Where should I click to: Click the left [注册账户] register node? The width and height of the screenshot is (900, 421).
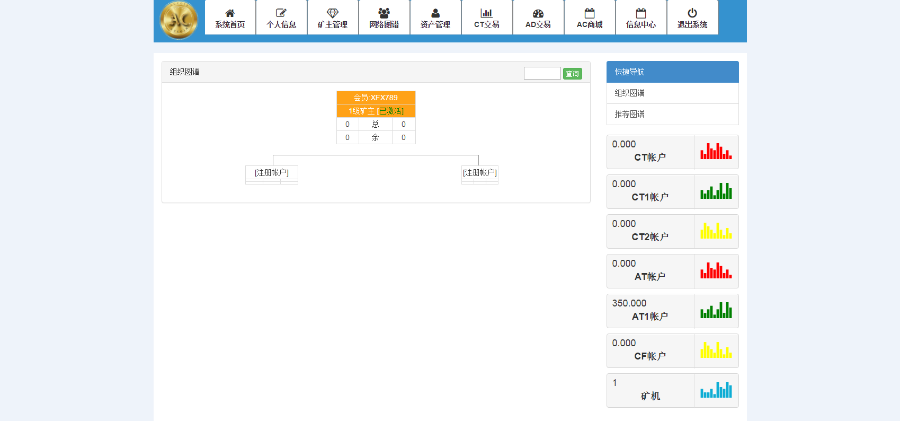click(271, 172)
